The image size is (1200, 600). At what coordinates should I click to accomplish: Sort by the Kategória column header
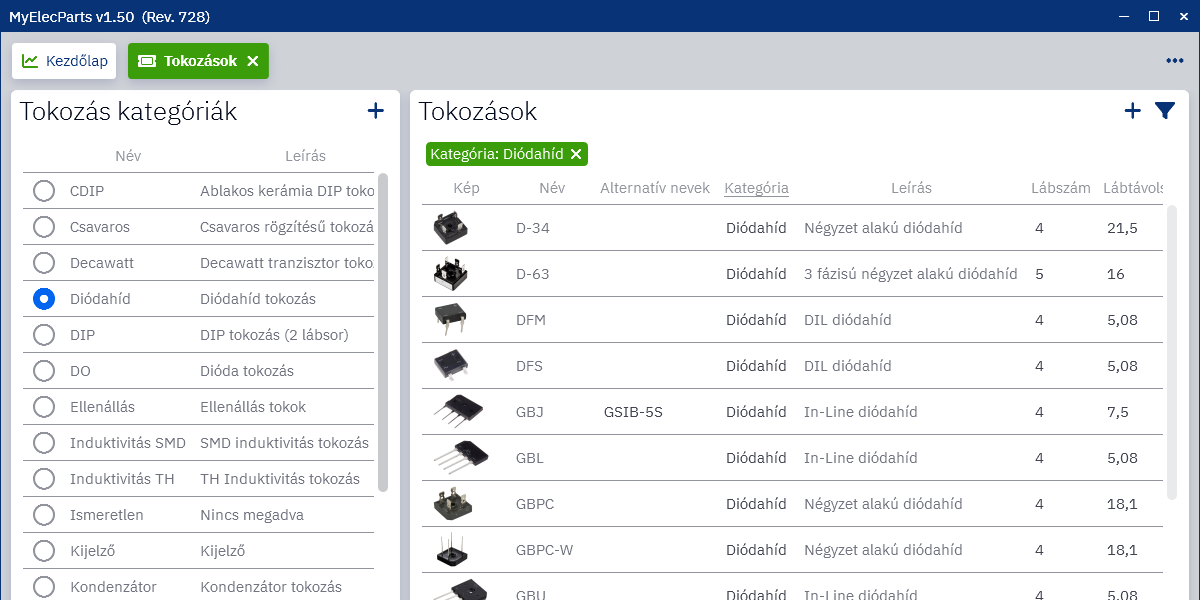[x=756, y=188]
